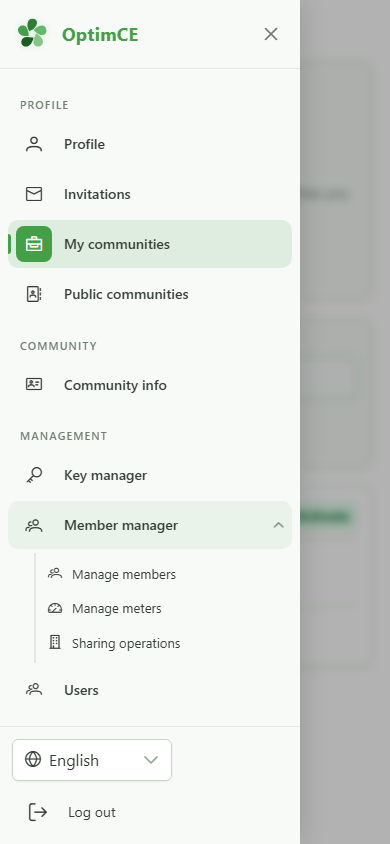The image size is (390, 844).
Task: Click the Public communities contact-book icon
Action: [34, 294]
